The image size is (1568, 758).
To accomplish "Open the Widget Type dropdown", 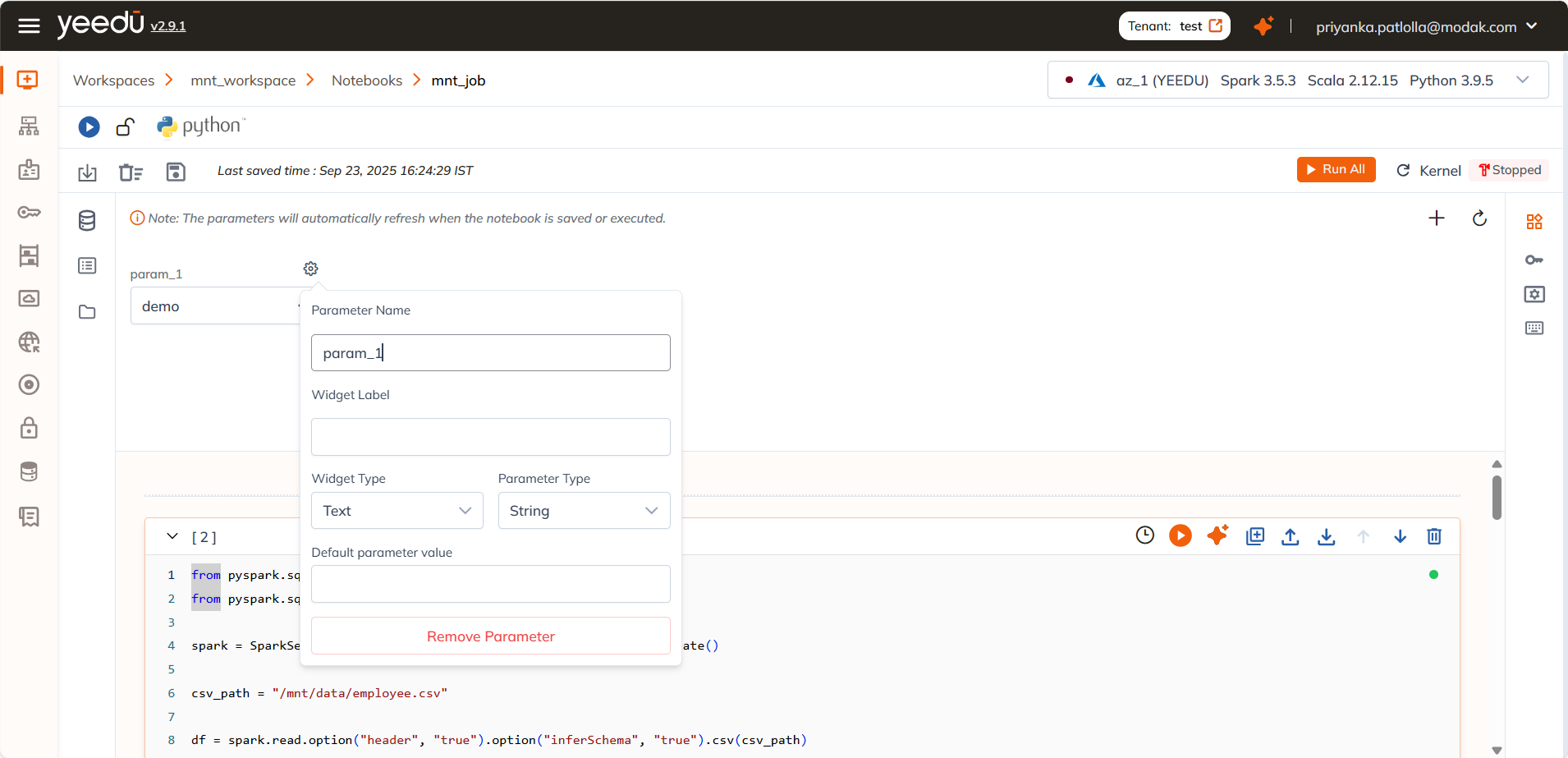I will click(x=397, y=511).
